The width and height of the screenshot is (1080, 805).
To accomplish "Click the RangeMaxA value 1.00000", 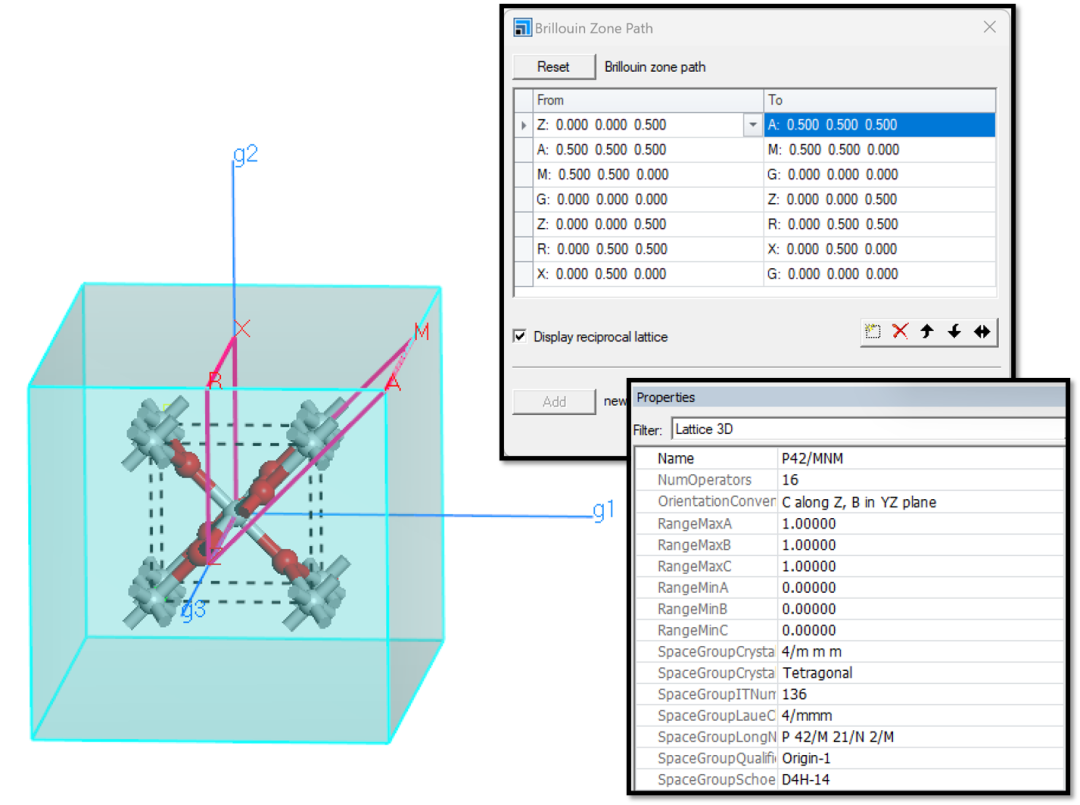I will [x=921, y=523].
